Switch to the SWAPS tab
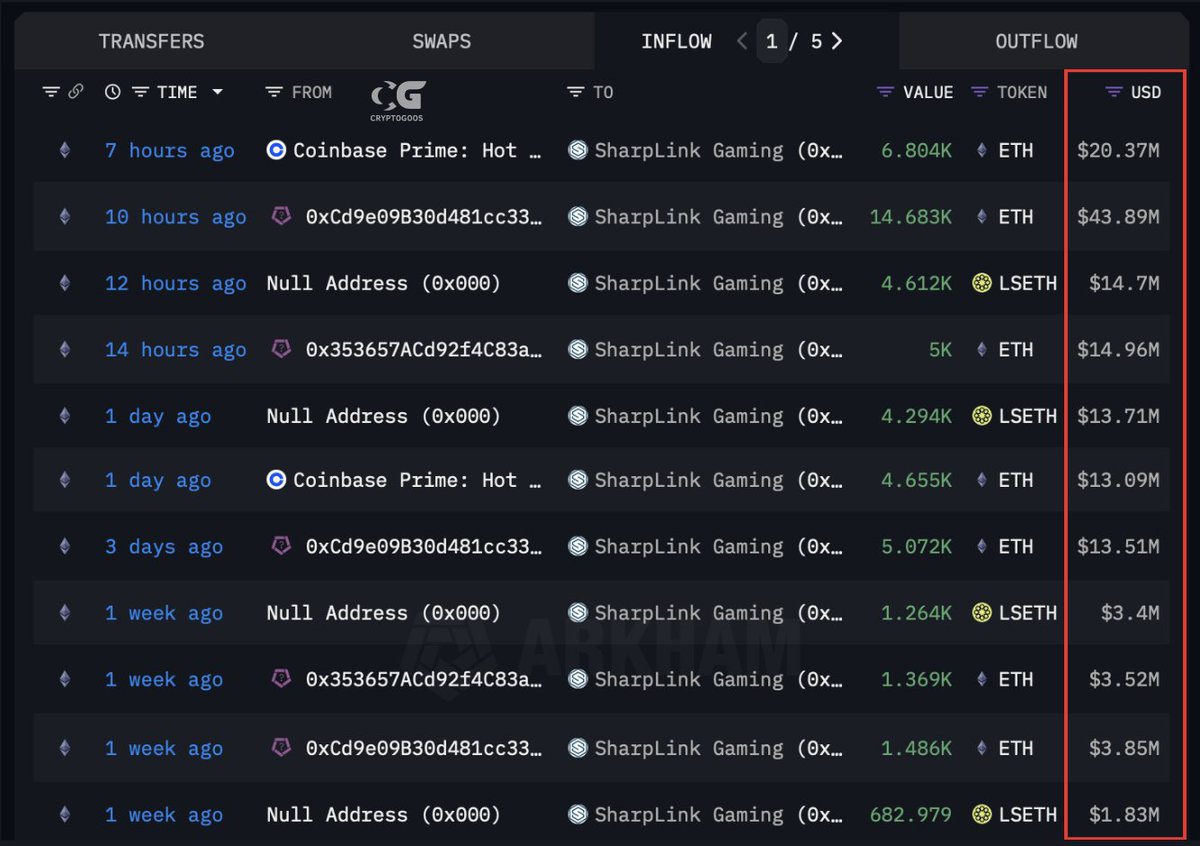1200x846 pixels. click(x=441, y=42)
